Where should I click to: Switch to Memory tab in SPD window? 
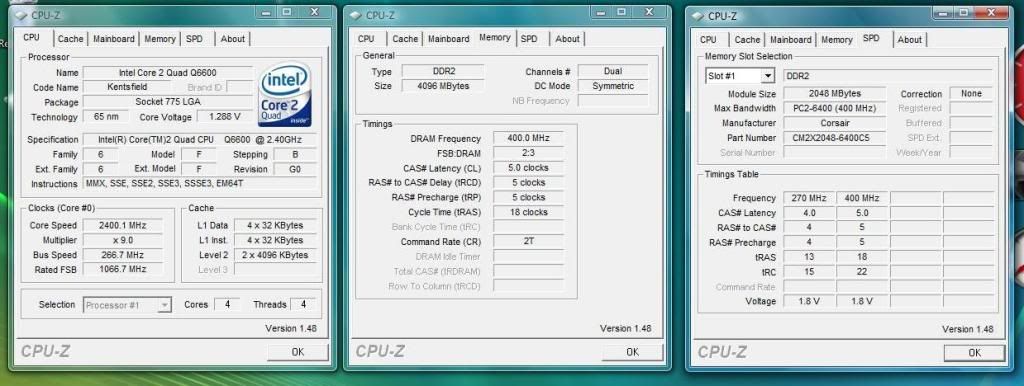(x=837, y=39)
